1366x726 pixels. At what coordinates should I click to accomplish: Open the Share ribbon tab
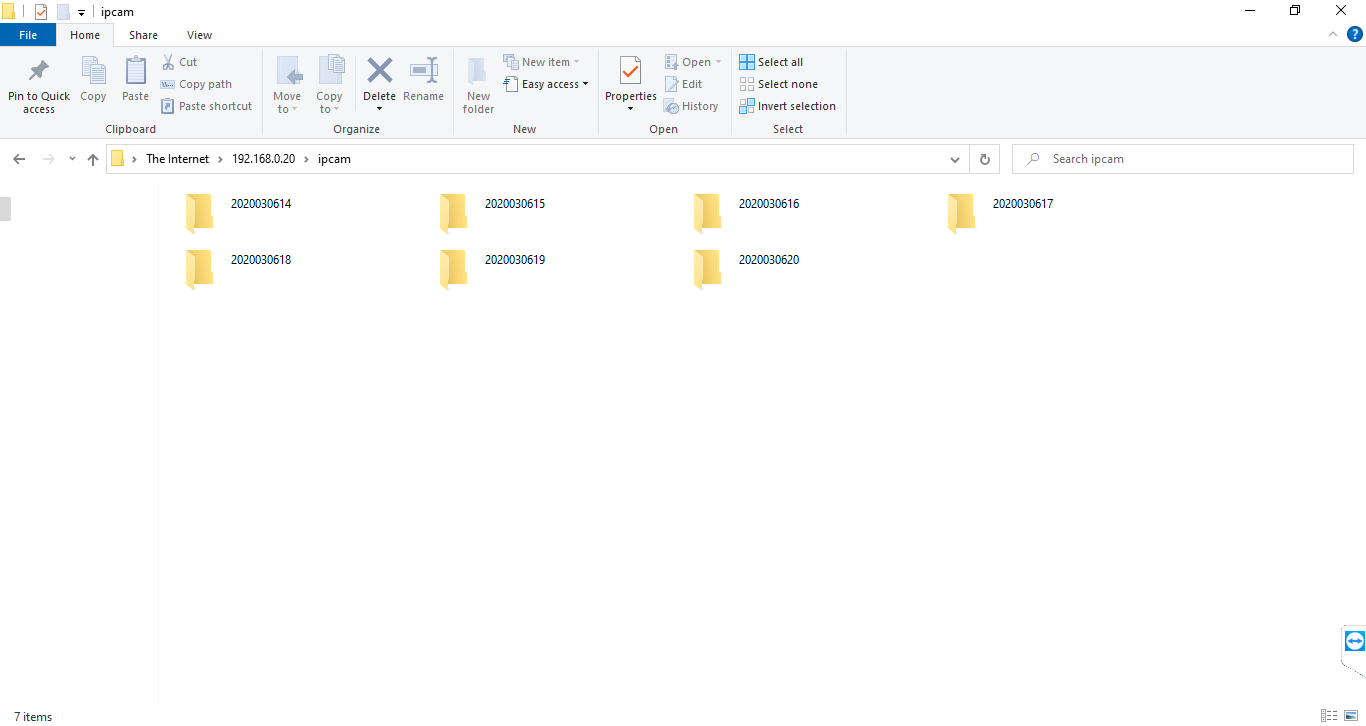(x=143, y=34)
